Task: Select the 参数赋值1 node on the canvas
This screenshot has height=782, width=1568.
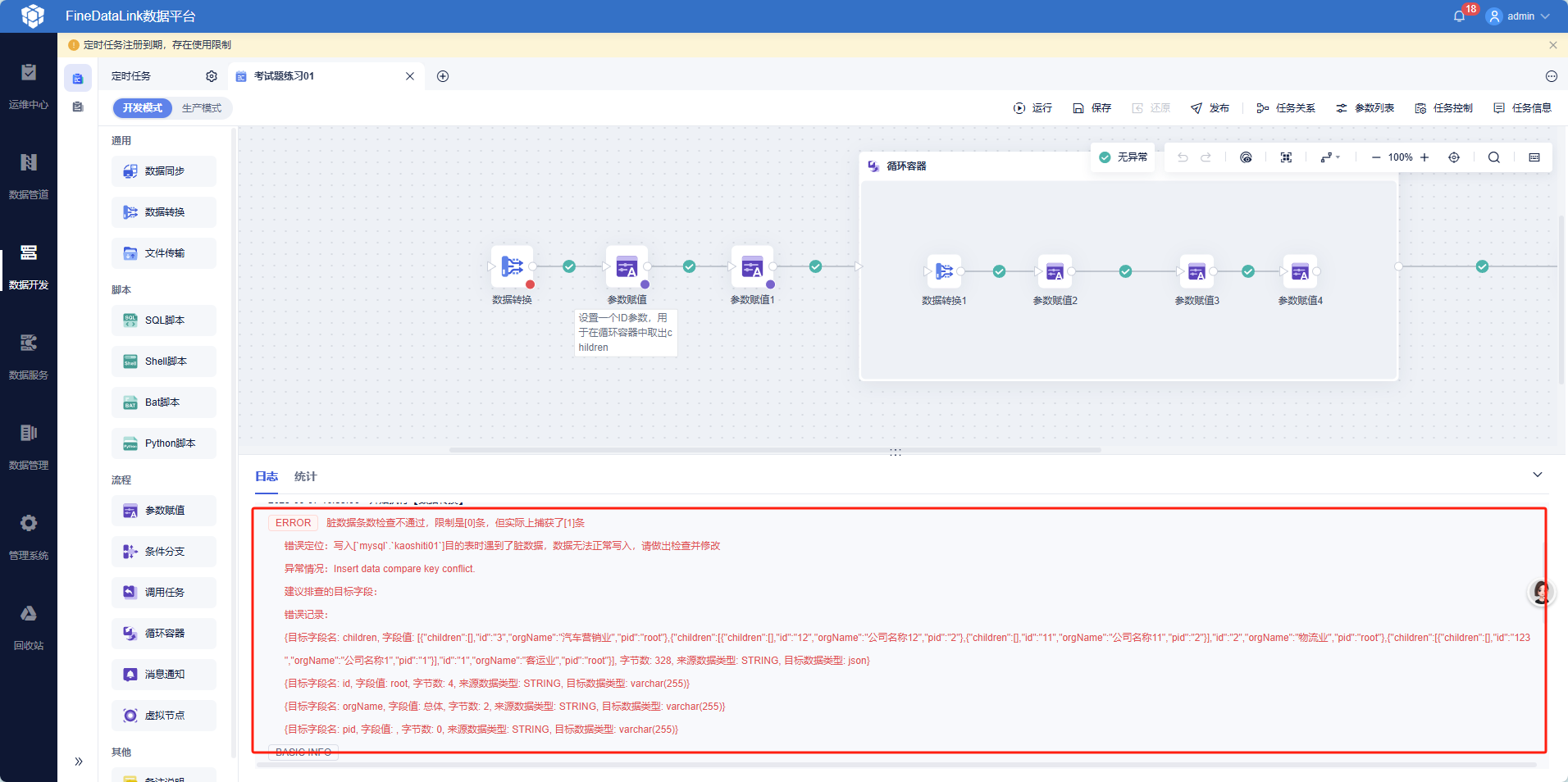Action: click(752, 266)
